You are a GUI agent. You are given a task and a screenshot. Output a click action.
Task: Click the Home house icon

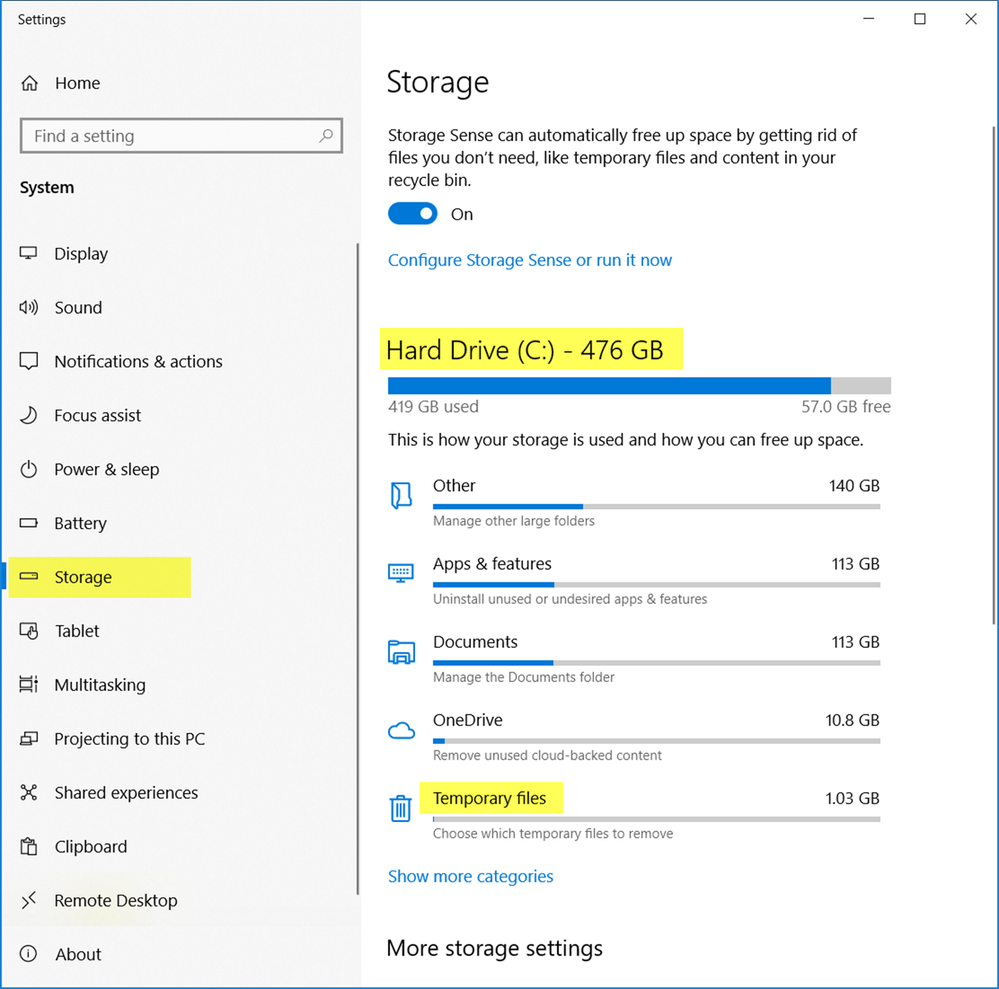pos(29,83)
